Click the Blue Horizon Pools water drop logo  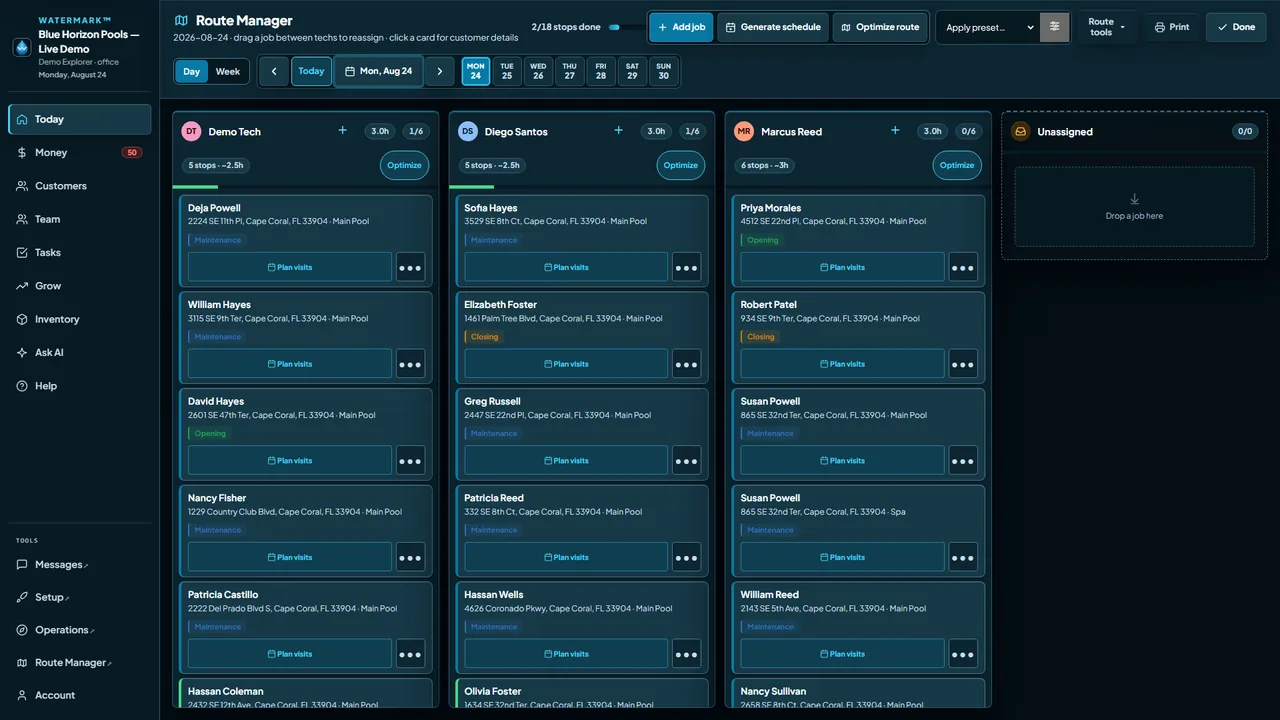(x=22, y=48)
